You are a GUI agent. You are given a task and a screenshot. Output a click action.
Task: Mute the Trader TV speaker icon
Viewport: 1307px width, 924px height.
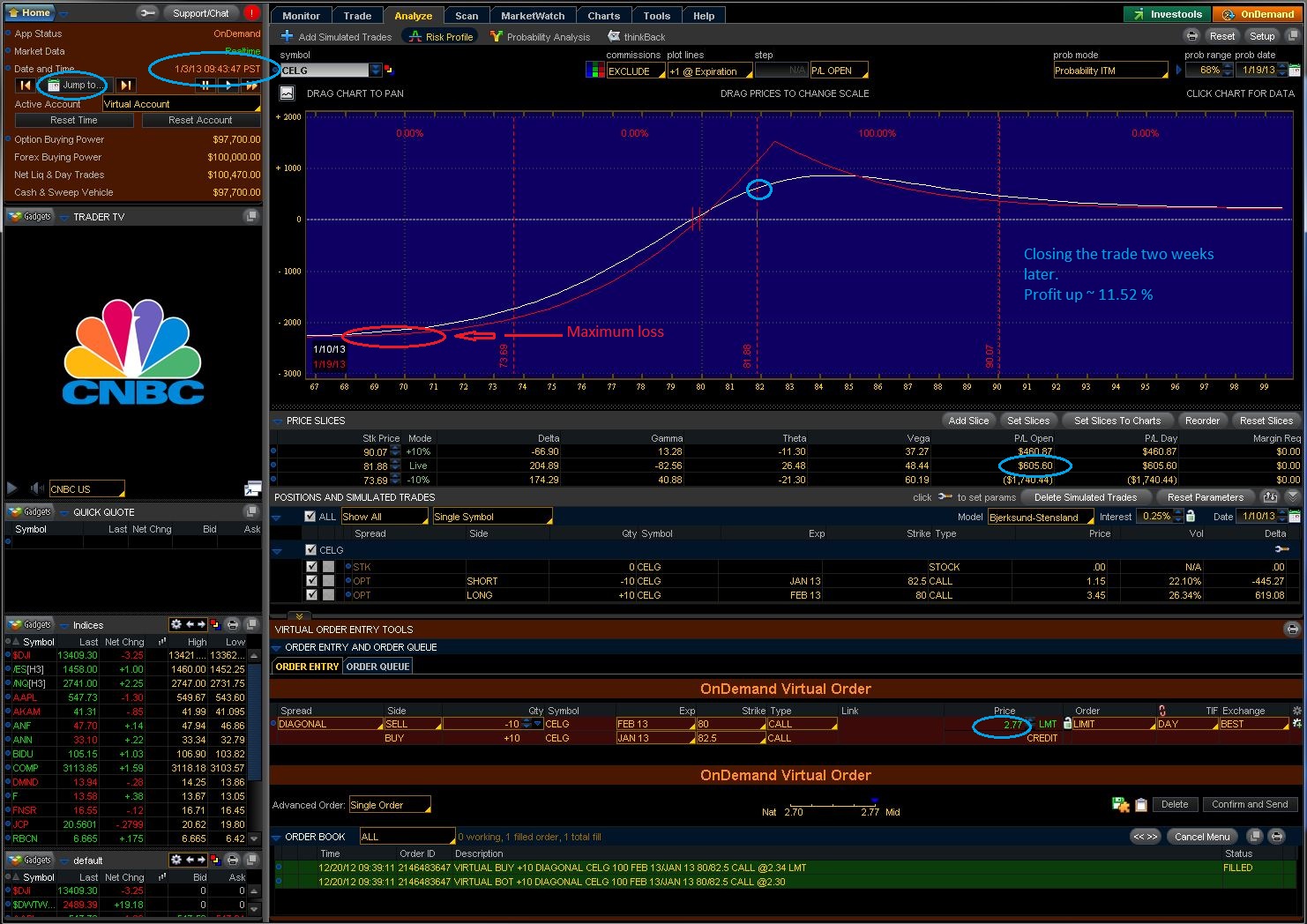(x=37, y=488)
